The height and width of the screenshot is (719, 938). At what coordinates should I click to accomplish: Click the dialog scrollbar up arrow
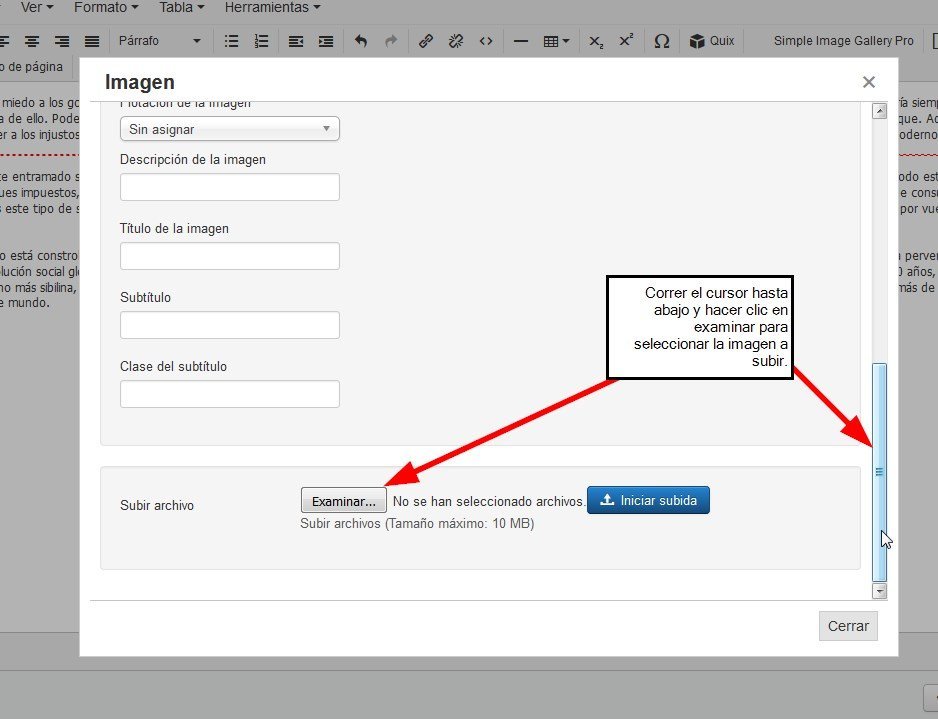[879, 111]
